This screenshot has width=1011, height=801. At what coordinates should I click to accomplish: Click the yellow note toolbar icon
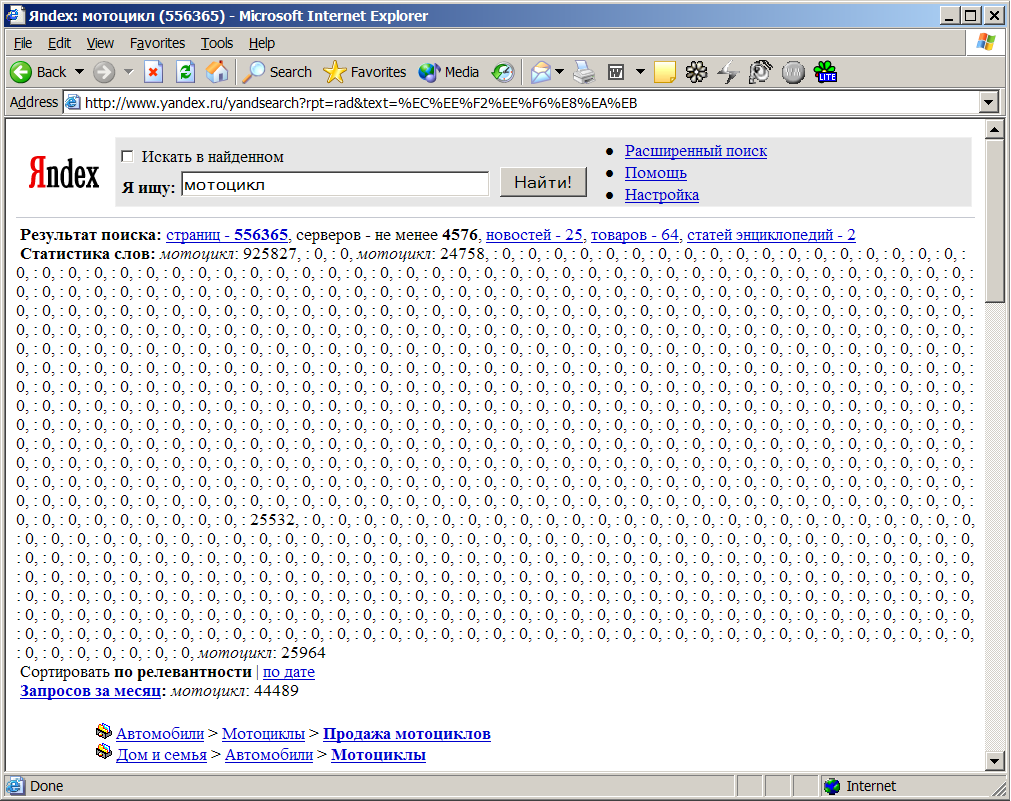click(665, 72)
